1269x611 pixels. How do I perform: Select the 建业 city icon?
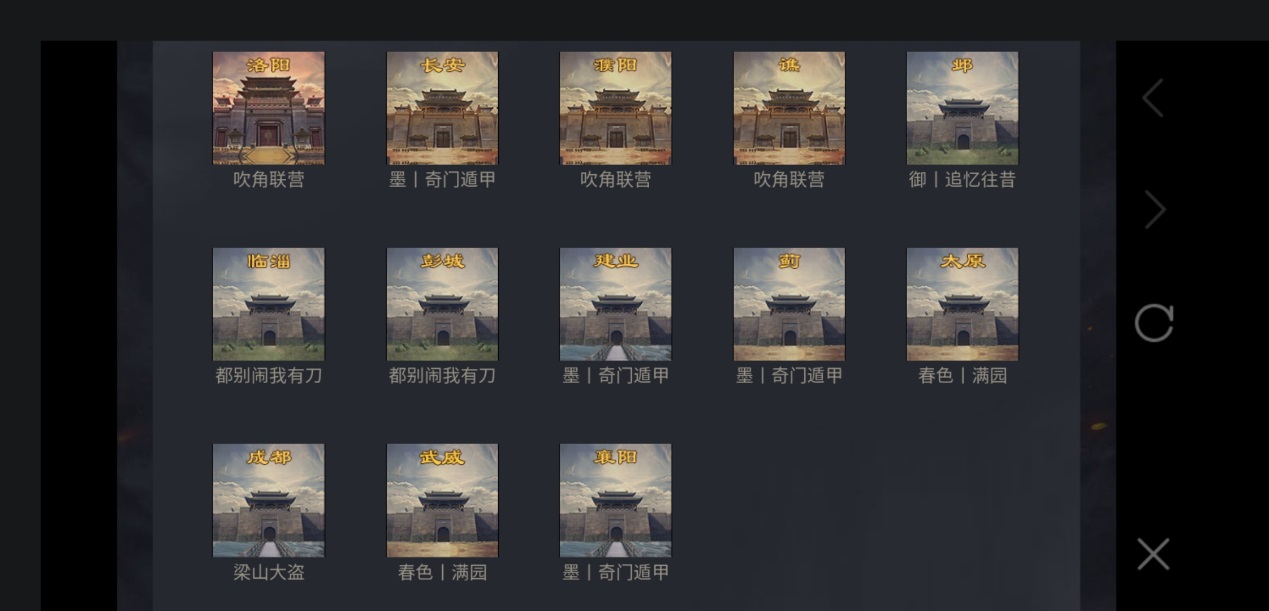pos(615,304)
